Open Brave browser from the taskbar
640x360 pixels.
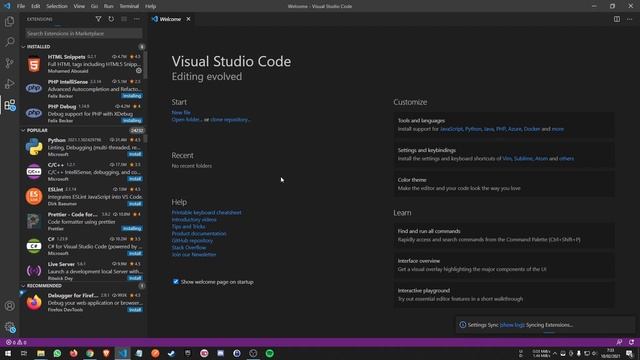click(x=106, y=353)
